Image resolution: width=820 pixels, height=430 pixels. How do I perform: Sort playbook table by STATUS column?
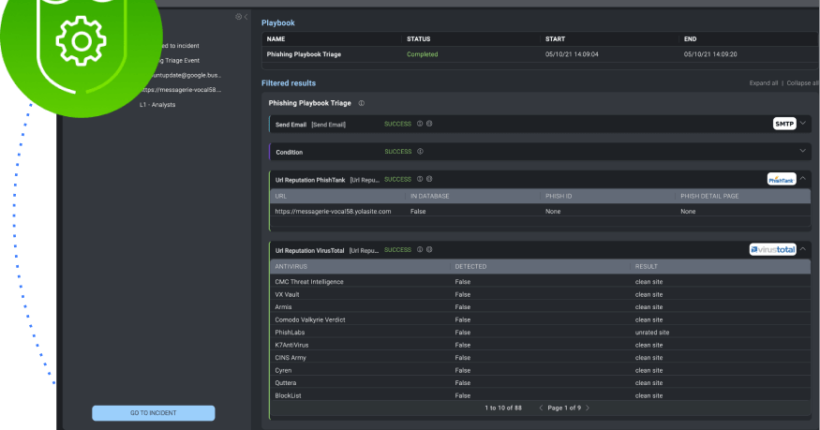418,39
